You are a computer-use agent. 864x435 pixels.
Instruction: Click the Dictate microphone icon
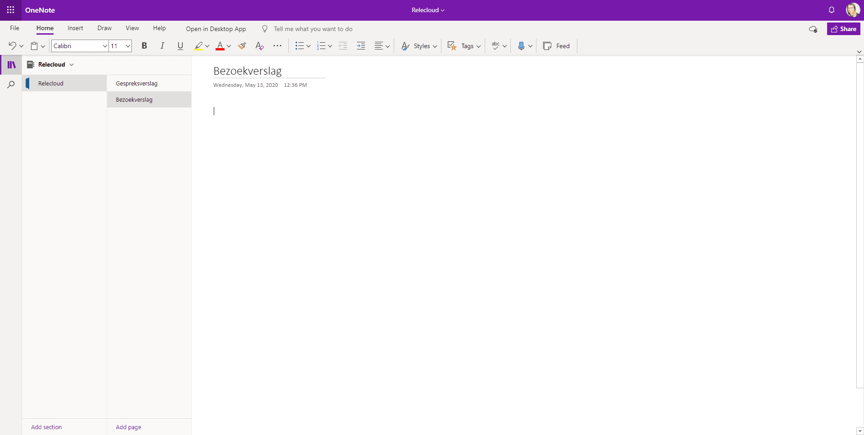[x=521, y=46]
